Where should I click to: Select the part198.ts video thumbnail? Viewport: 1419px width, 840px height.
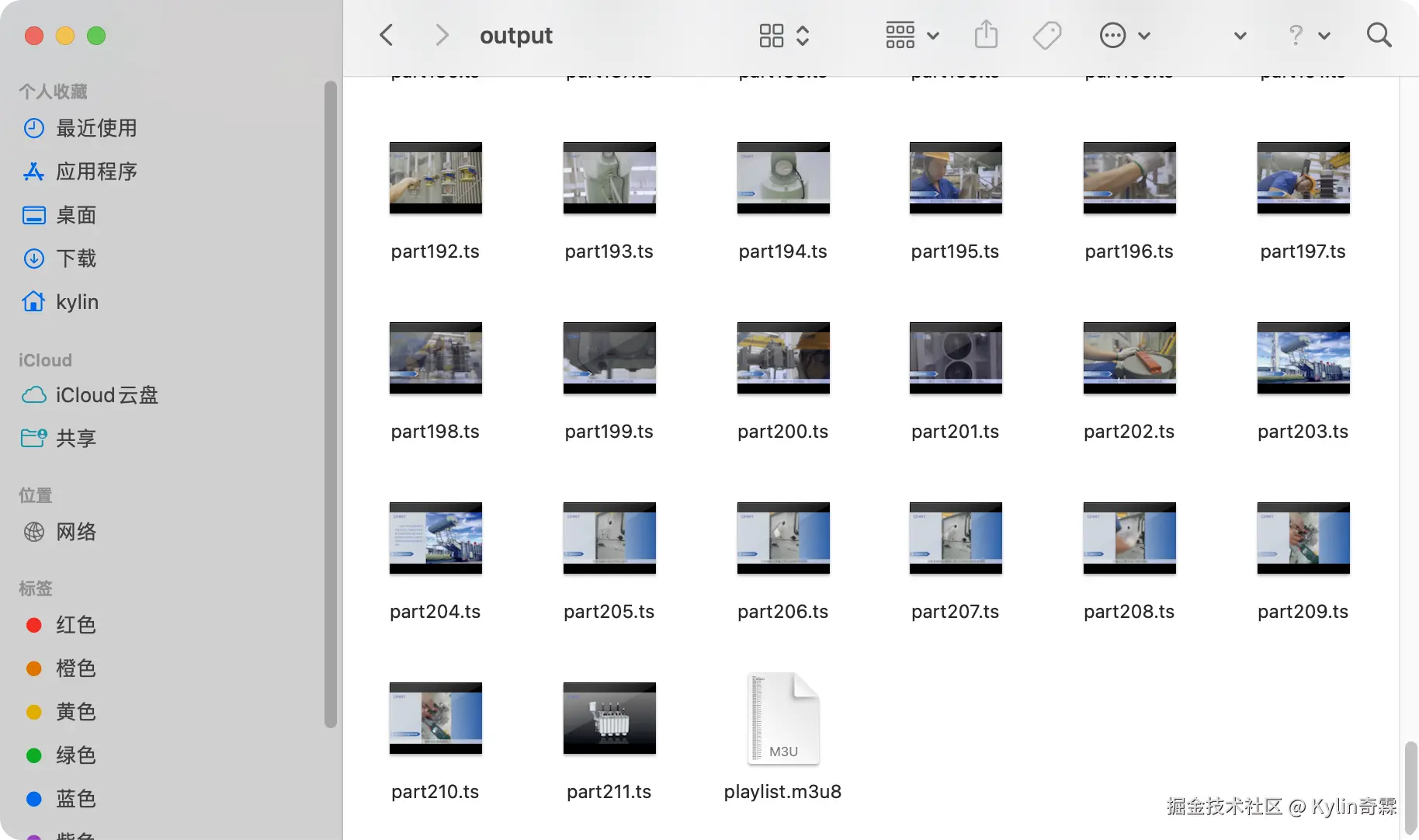coord(435,358)
